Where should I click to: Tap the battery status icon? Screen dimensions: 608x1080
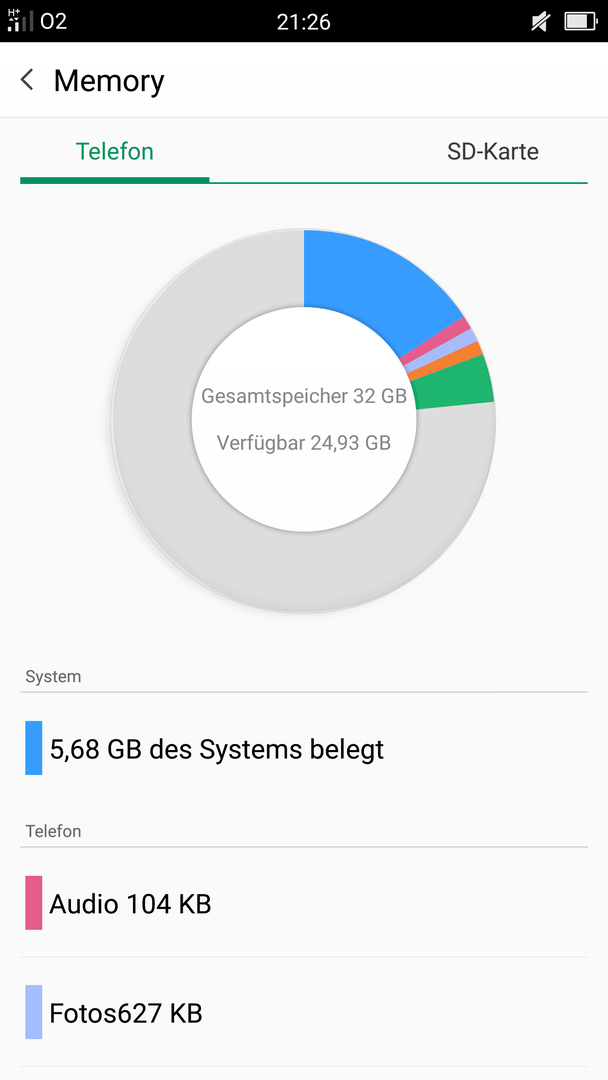point(580,21)
